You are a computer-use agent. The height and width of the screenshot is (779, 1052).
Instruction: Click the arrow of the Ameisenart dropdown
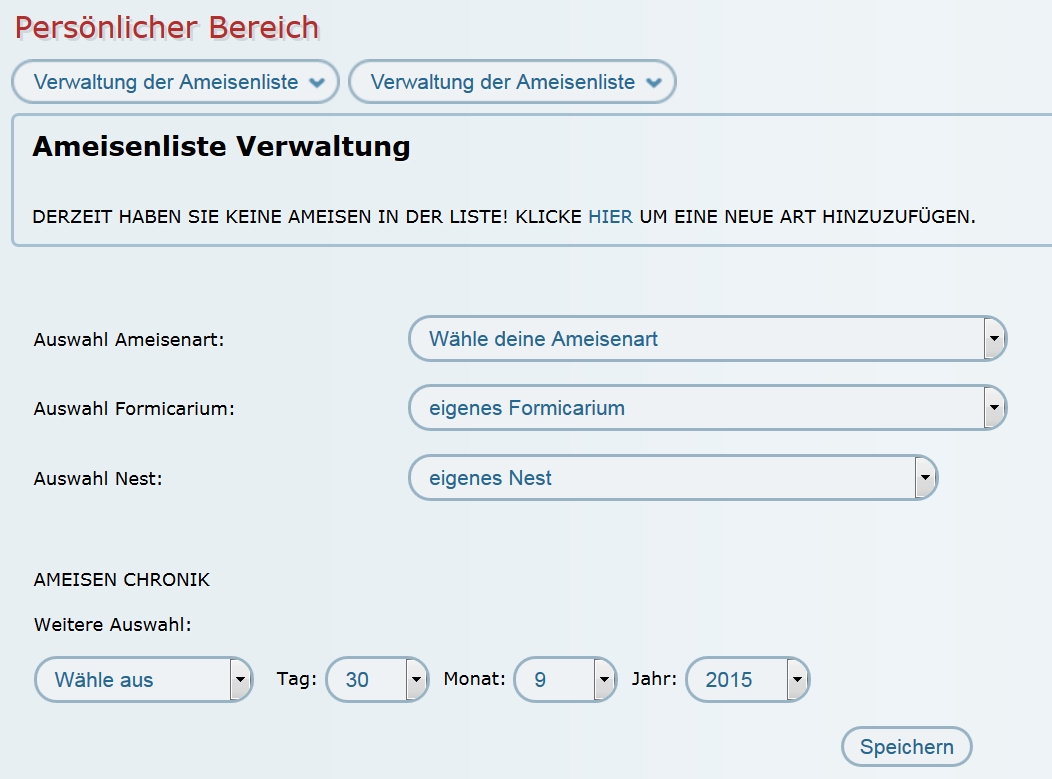tap(993, 339)
